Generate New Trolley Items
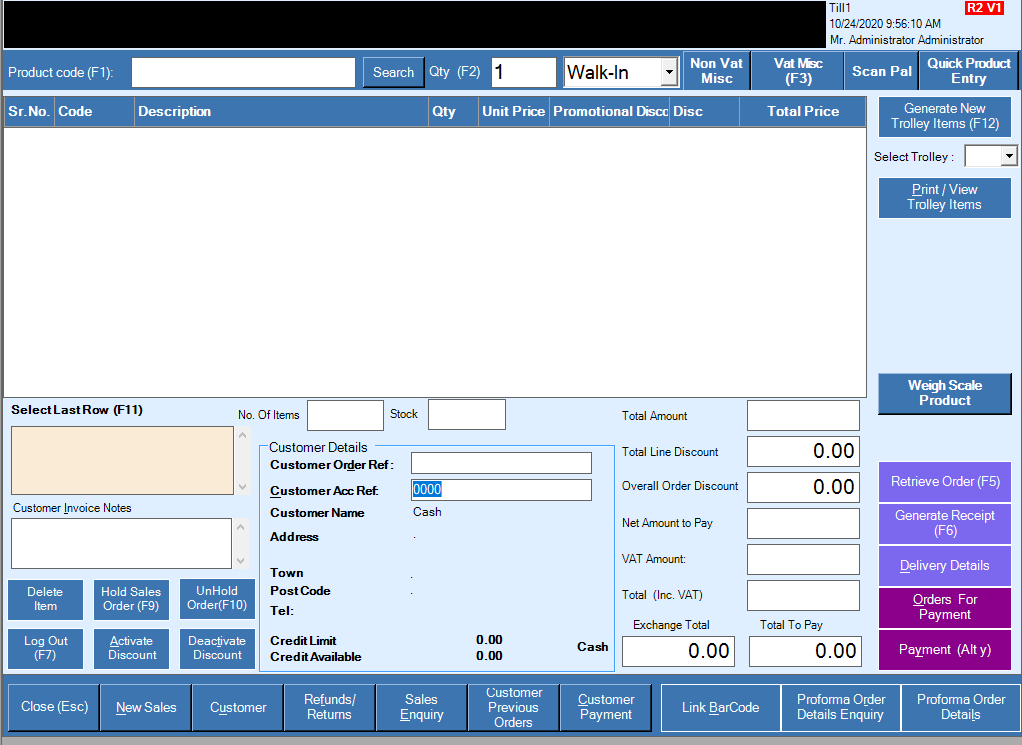This screenshot has width=1022, height=745. (x=944, y=116)
